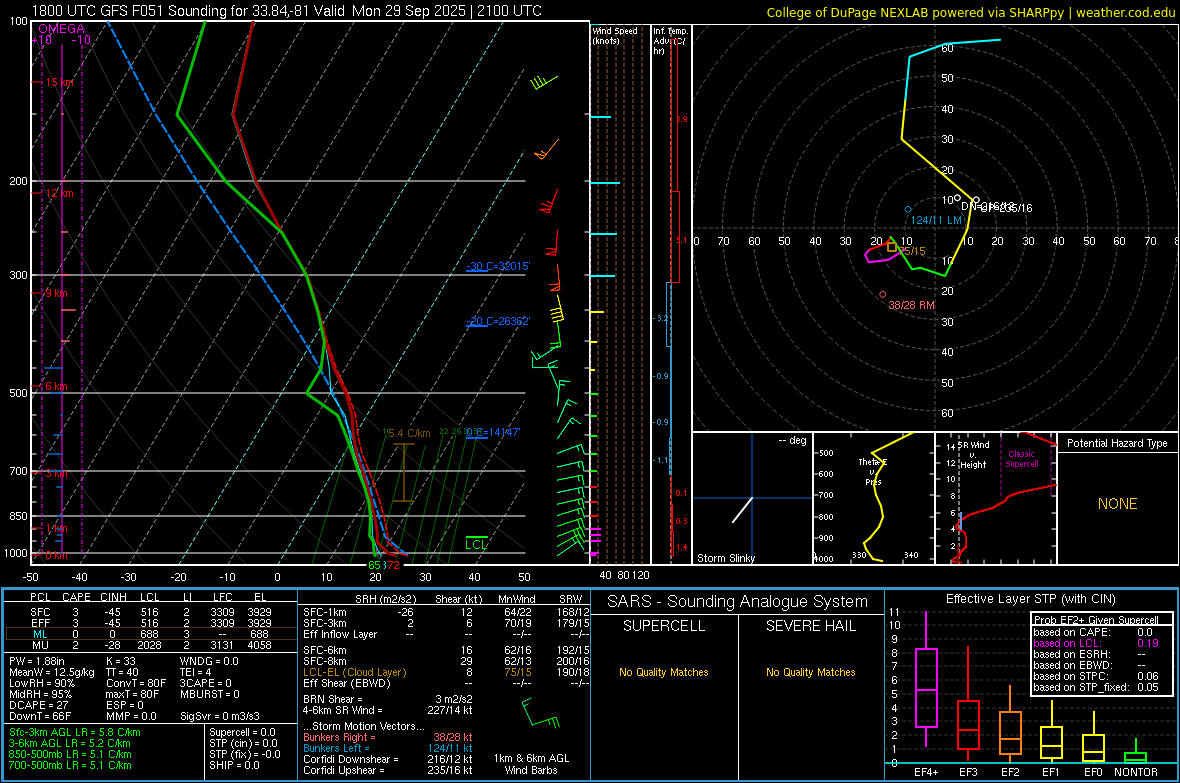Image resolution: width=1180 pixels, height=783 pixels.
Task: Click the Effective Layer STP (with CIN) title
Action: 1030,599
